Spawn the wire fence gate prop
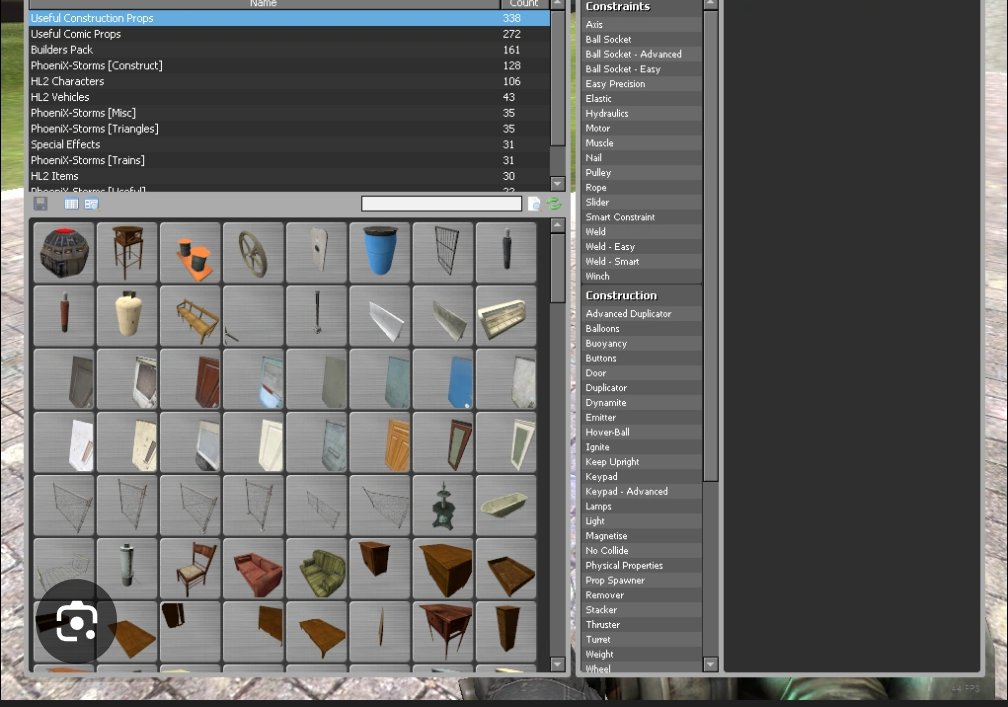Viewport: 1008px width, 707px height. [x=443, y=253]
